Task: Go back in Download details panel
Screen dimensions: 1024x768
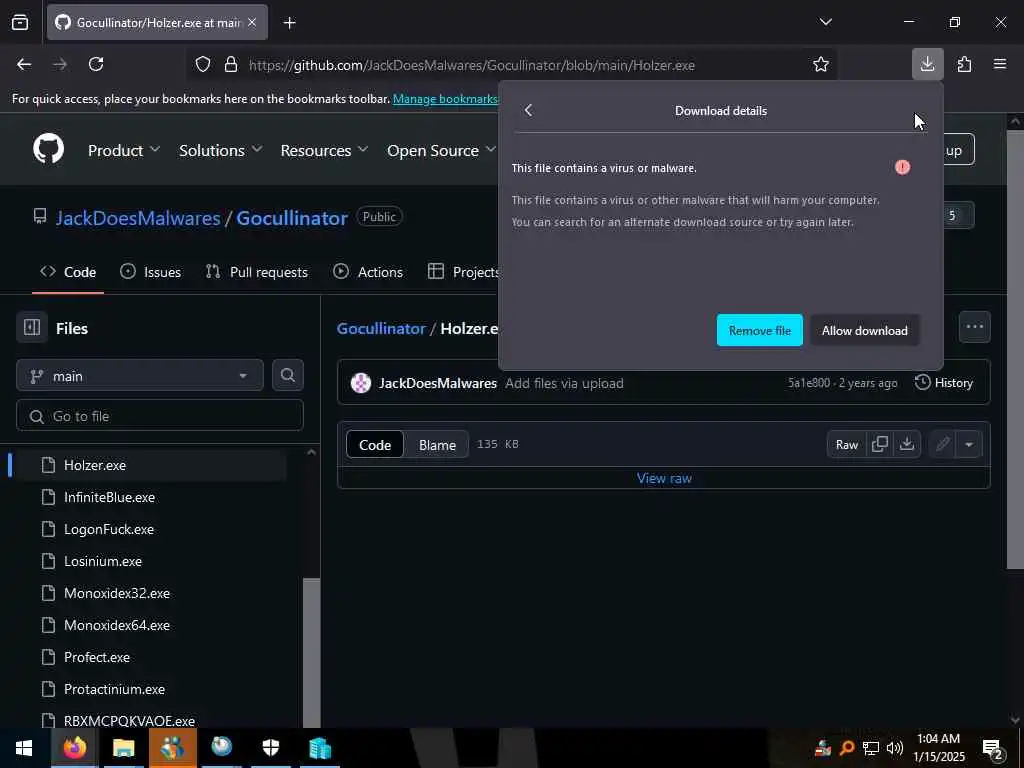Action: [528, 110]
